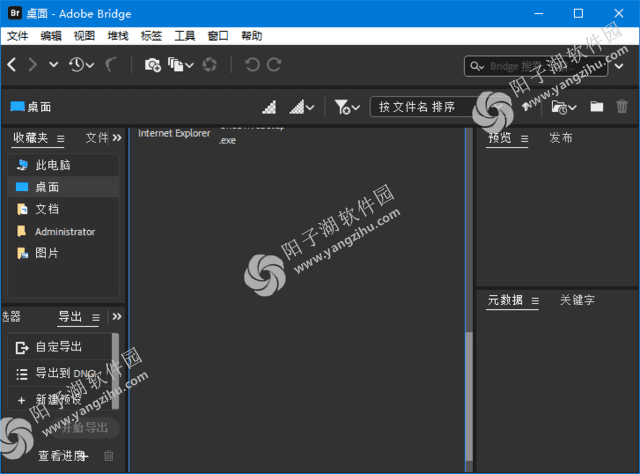
Task: Open the 按文件名排序 sort dropdown
Action: tap(438, 107)
